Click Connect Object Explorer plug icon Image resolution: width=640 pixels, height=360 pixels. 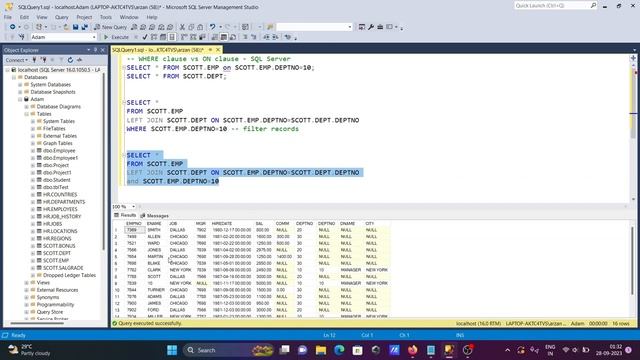[34, 60]
